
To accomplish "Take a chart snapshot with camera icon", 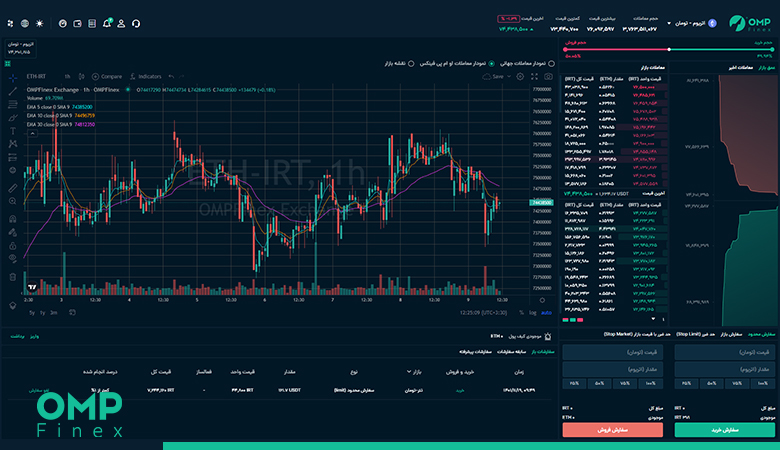I will 548,77.
